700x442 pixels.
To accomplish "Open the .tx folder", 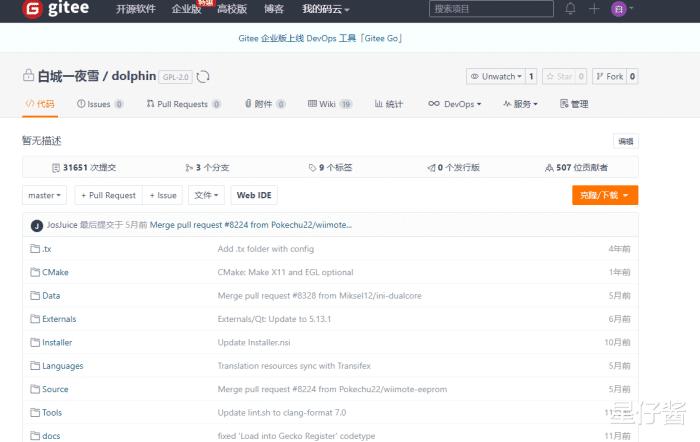I will 46,249.
